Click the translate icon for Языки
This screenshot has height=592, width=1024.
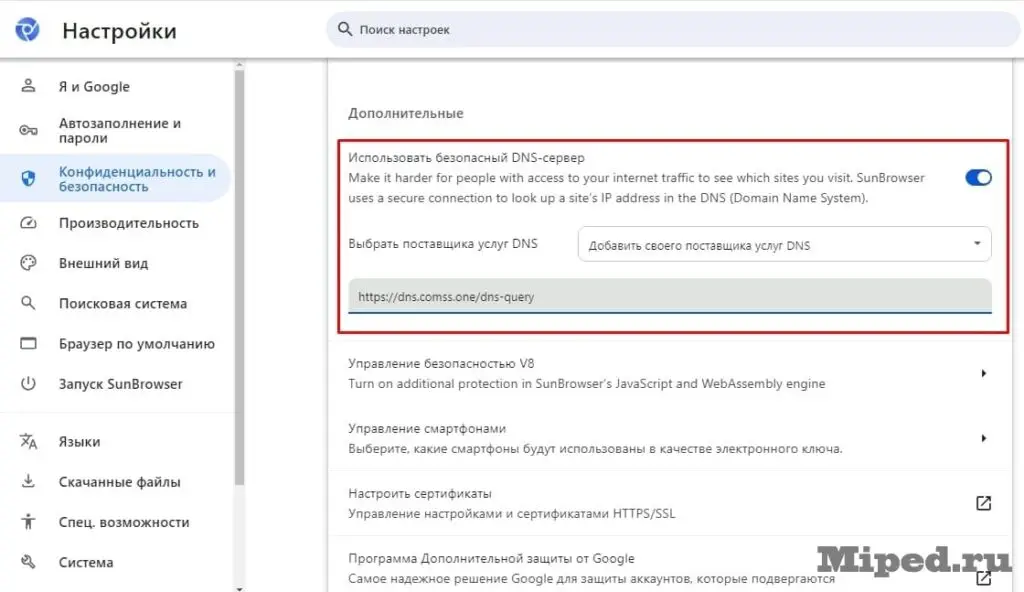pyautogui.click(x=28, y=441)
